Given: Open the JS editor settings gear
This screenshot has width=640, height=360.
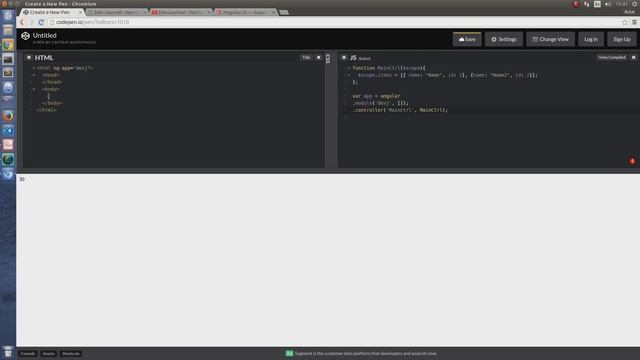Looking at the screenshot, I should 344,58.
